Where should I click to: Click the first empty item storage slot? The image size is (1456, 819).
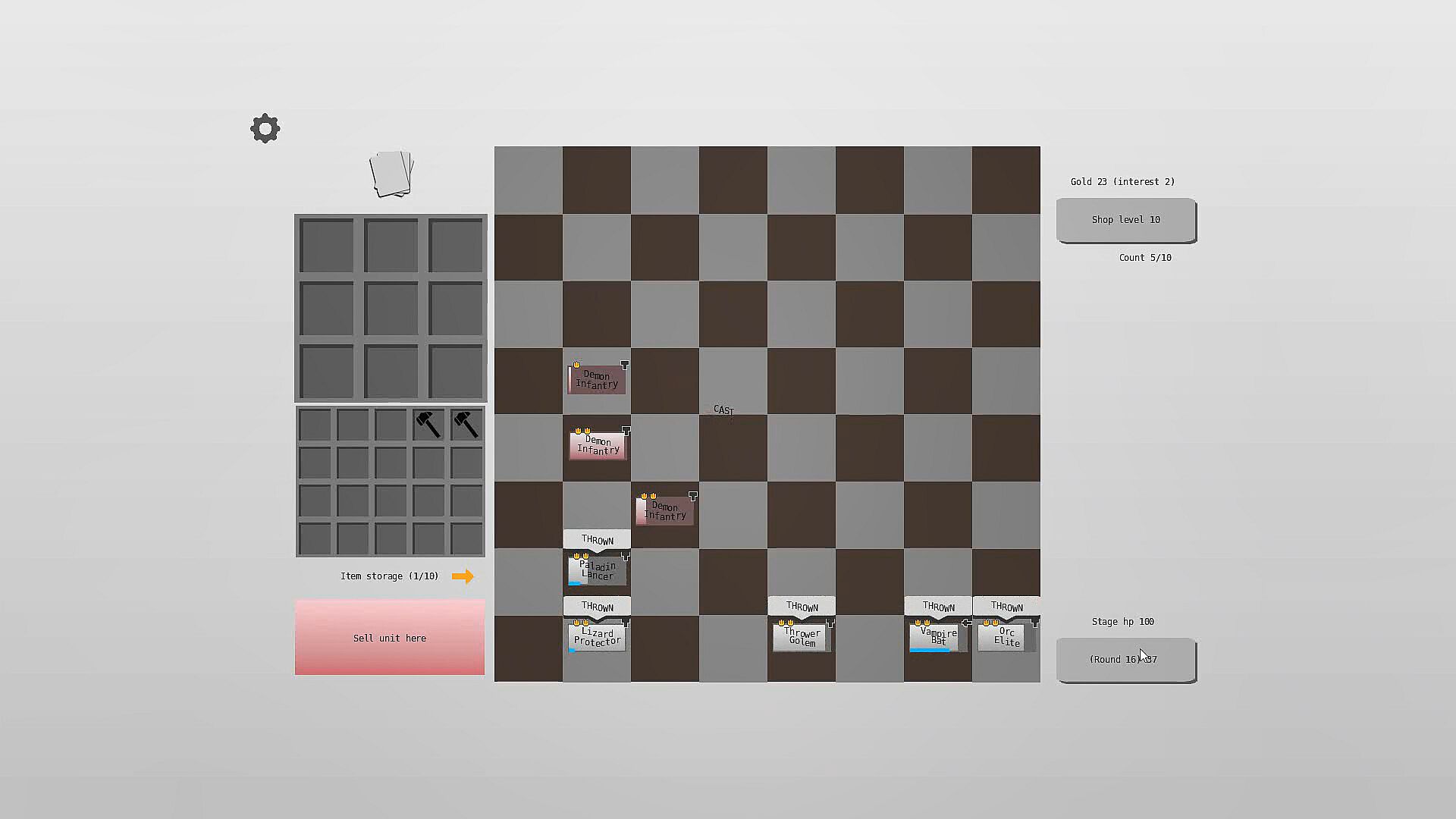tap(315, 425)
